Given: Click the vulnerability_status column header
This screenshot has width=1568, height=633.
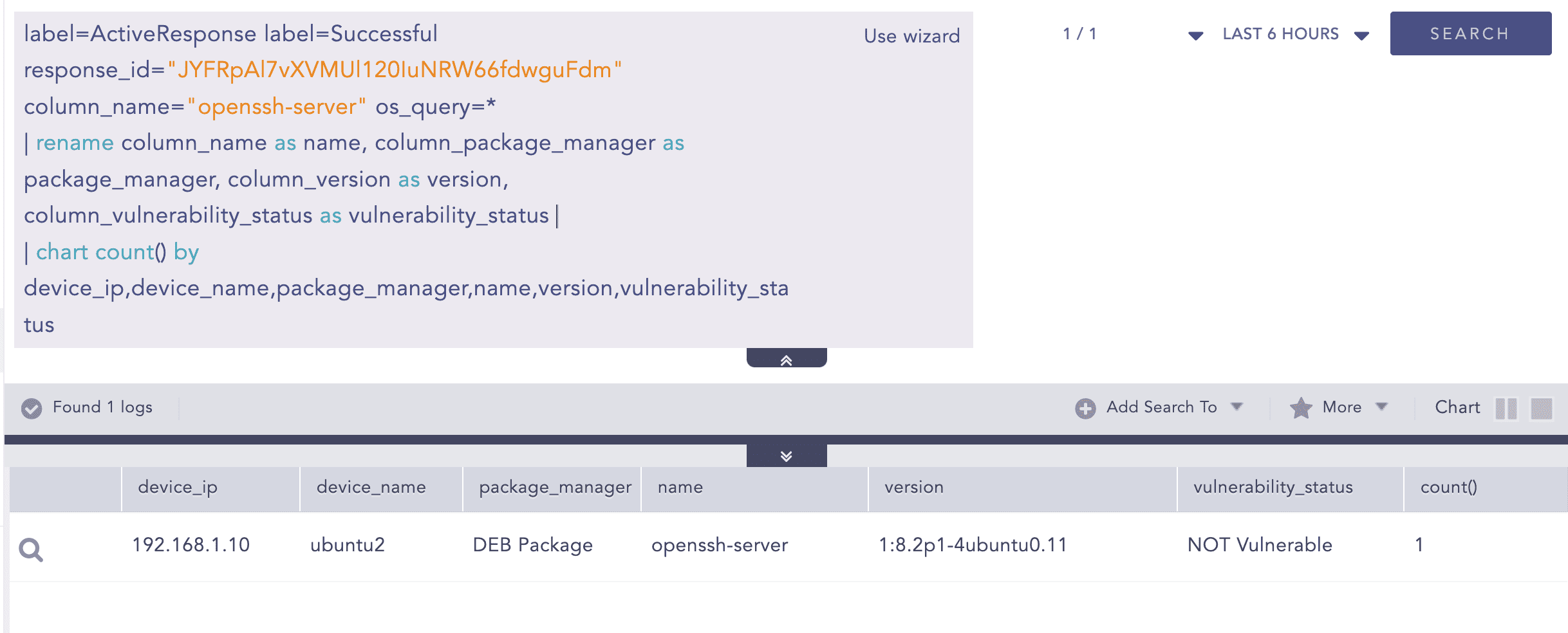Looking at the screenshot, I should click(x=1273, y=488).
